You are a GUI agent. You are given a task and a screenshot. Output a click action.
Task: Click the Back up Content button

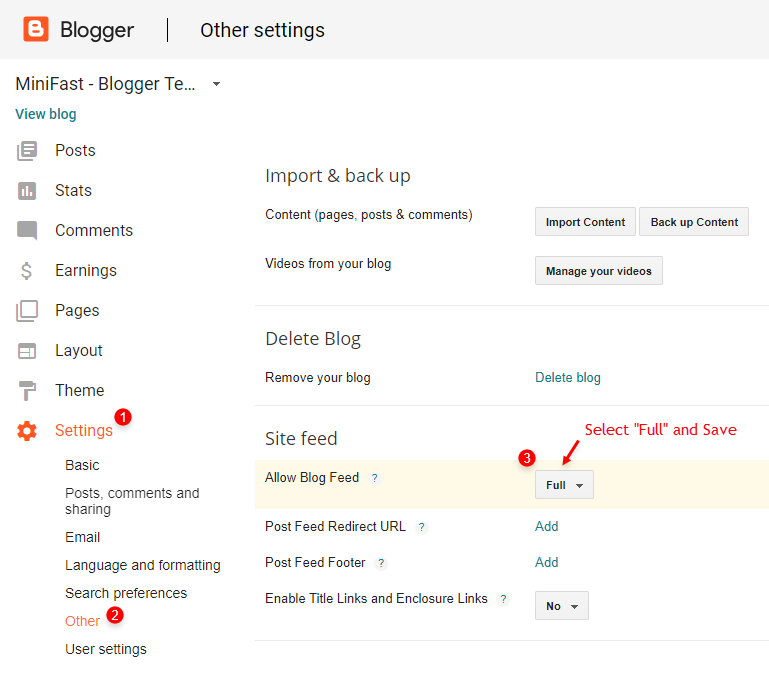694,222
